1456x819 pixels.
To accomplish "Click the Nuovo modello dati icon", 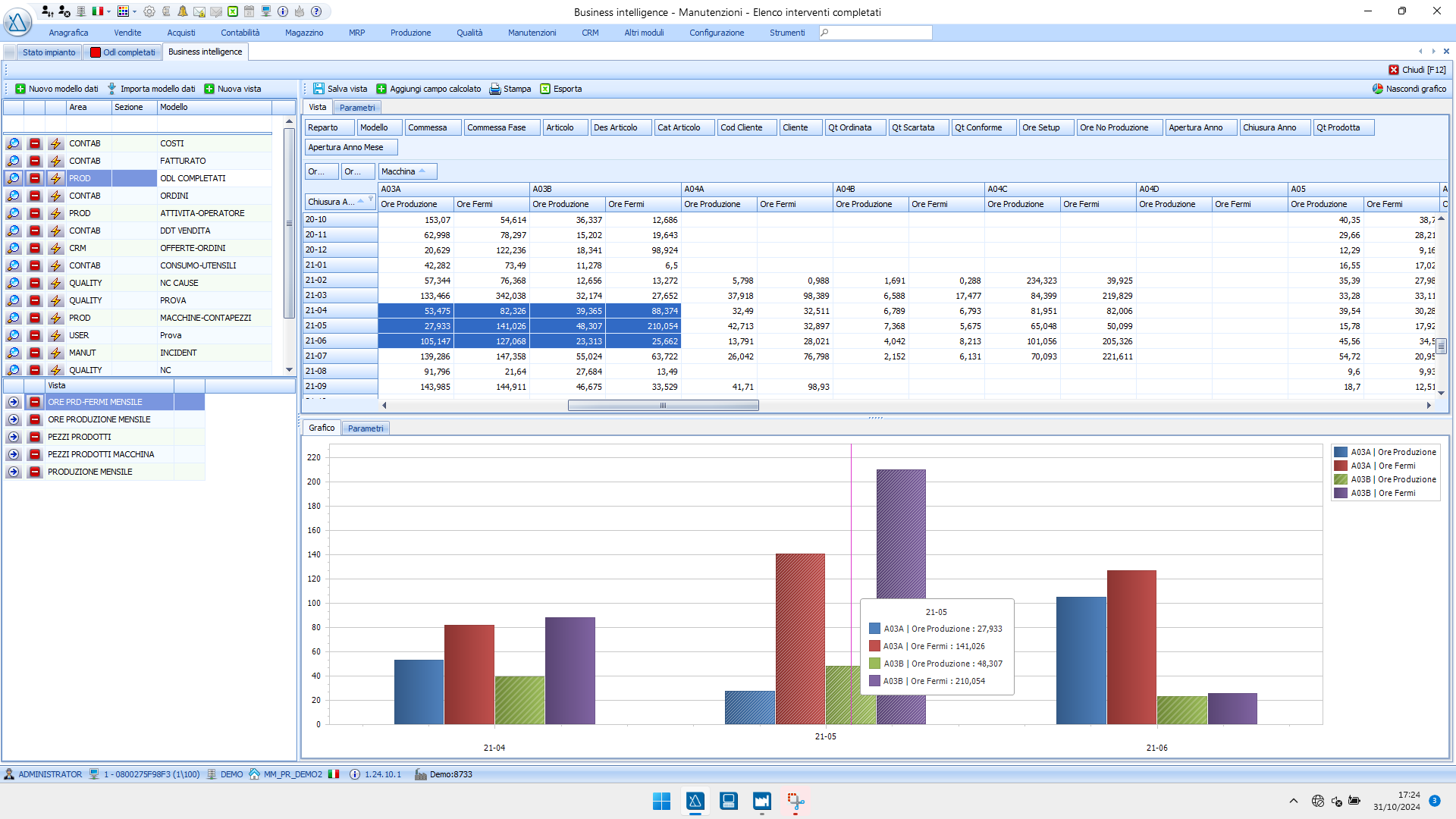I will click(20, 89).
